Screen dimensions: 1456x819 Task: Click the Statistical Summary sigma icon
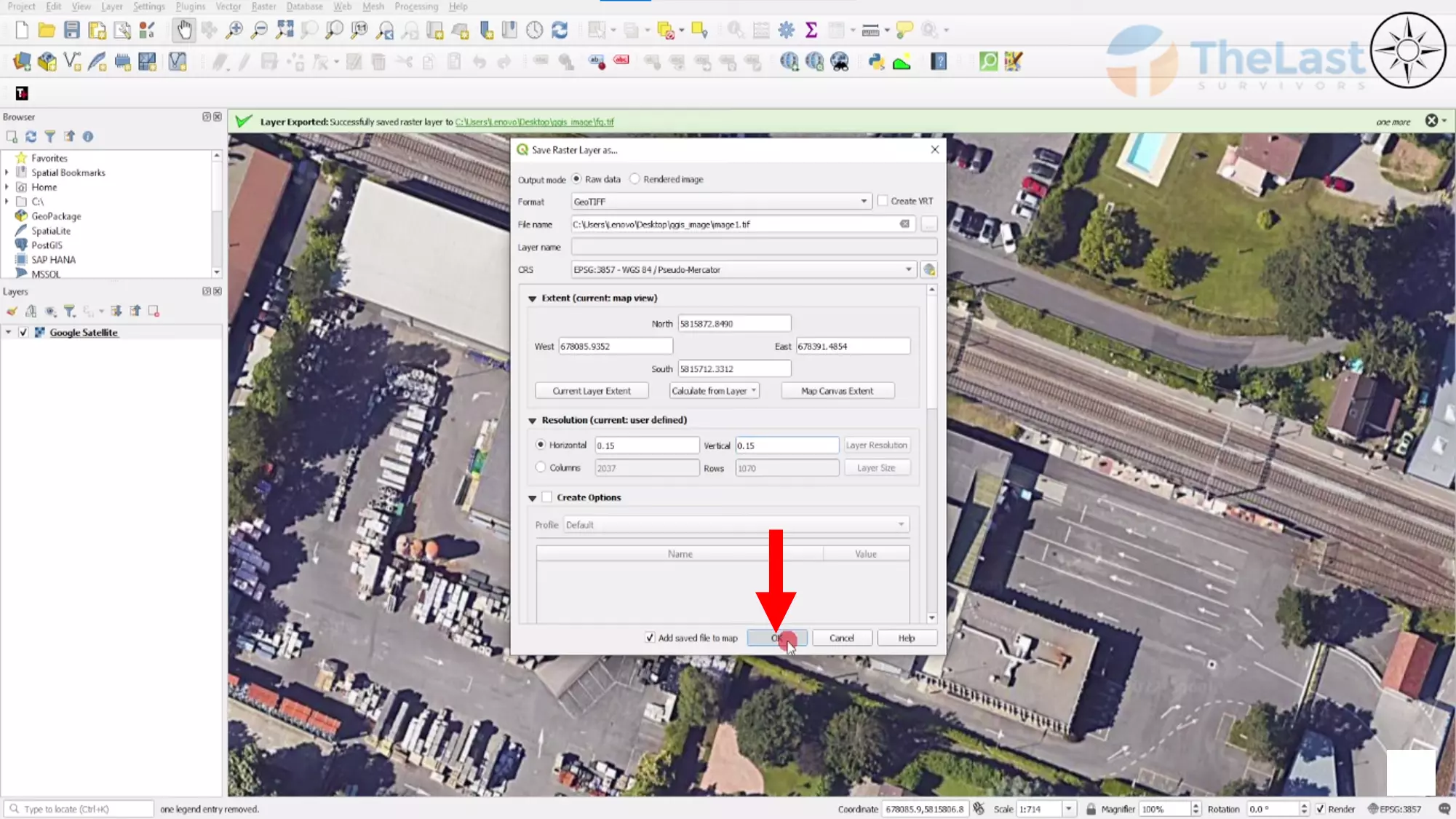coord(811,30)
